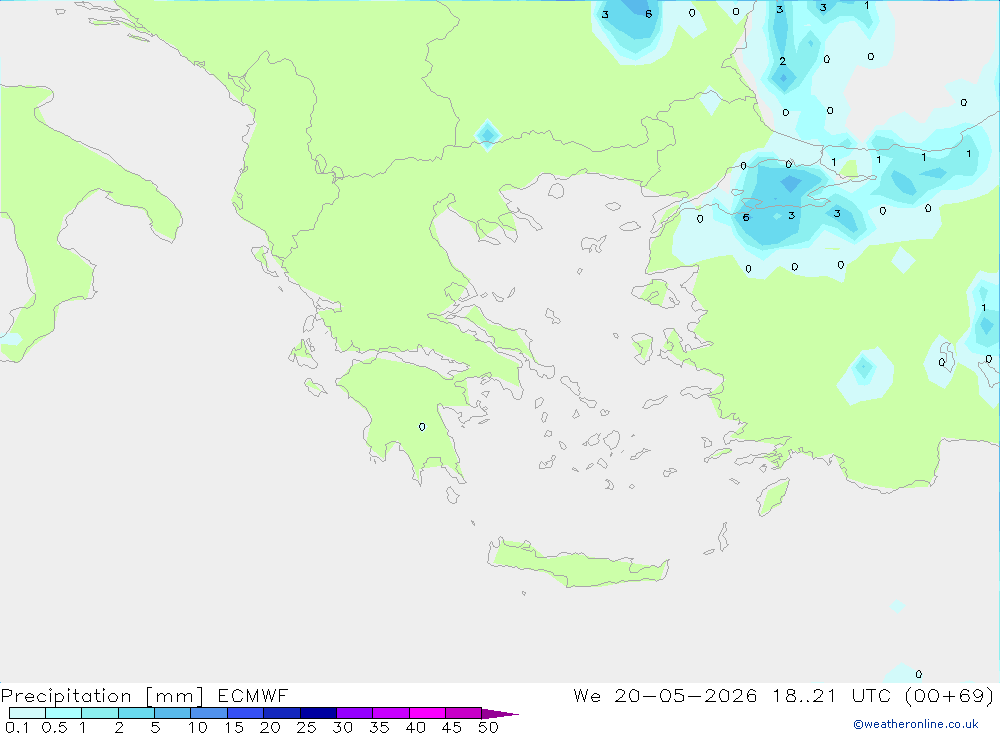This screenshot has height=733, width=1000.
Task: Click the legend label '25'
Action: [x=306, y=727]
